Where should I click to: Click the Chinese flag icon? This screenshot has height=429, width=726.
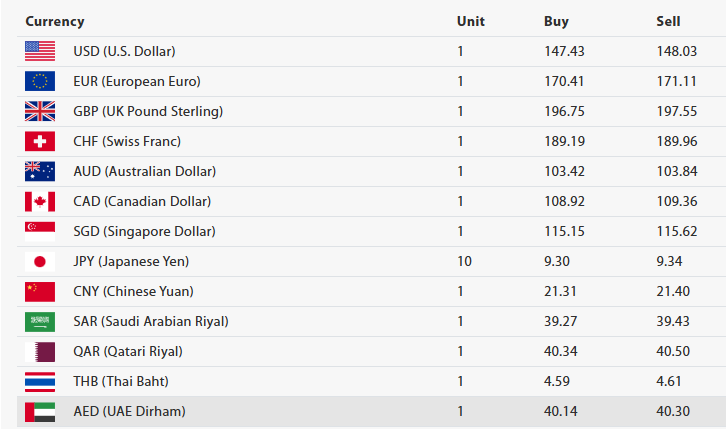click(40, 291)
